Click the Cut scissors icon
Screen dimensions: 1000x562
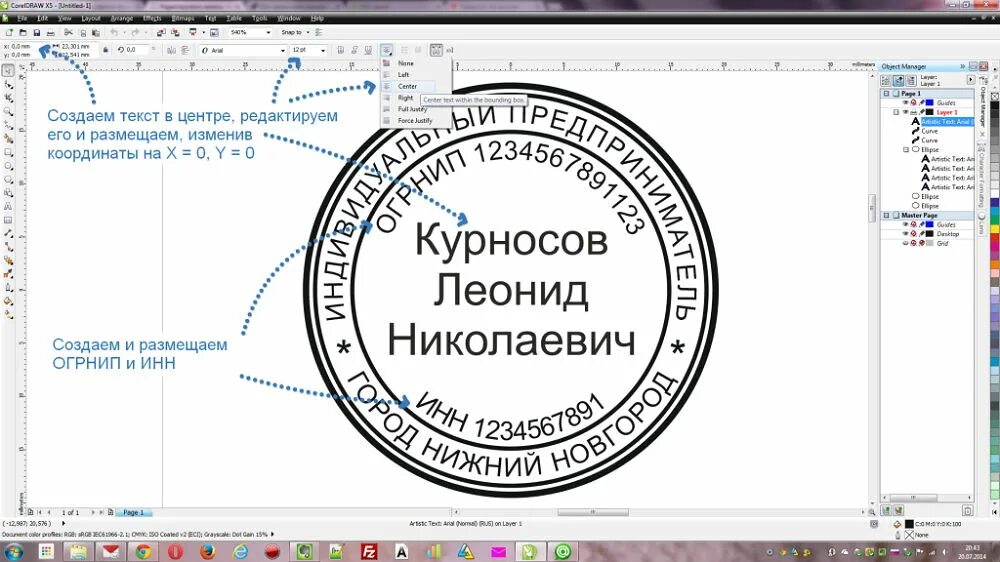pos(68,33)
